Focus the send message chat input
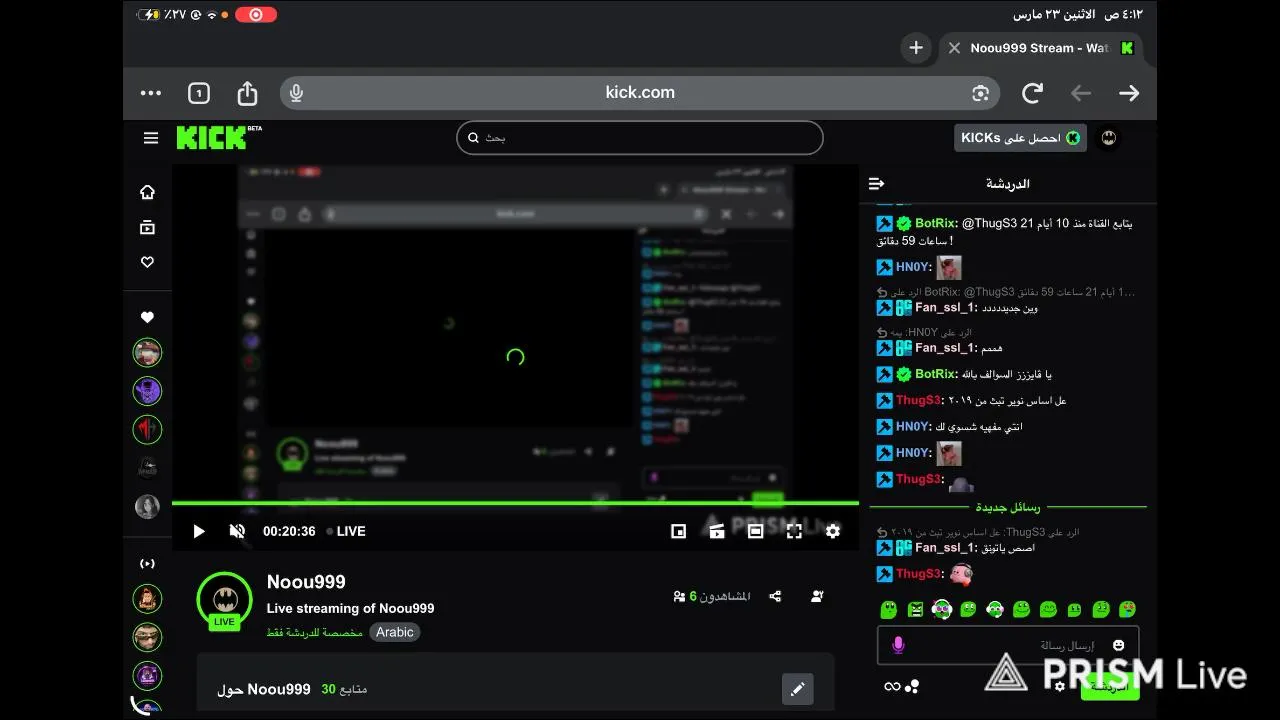 click(1007, 646)
